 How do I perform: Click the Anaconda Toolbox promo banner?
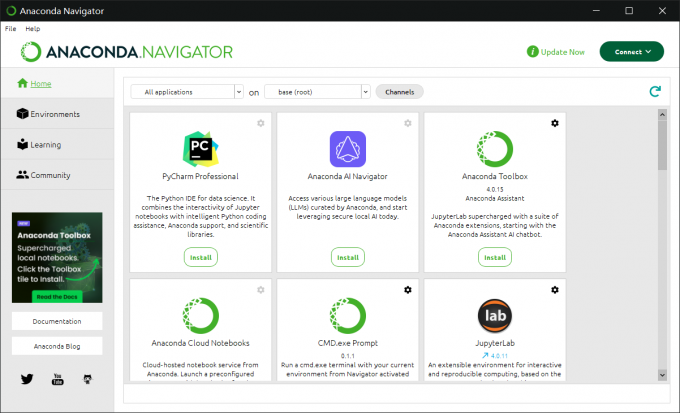(57, 257)
